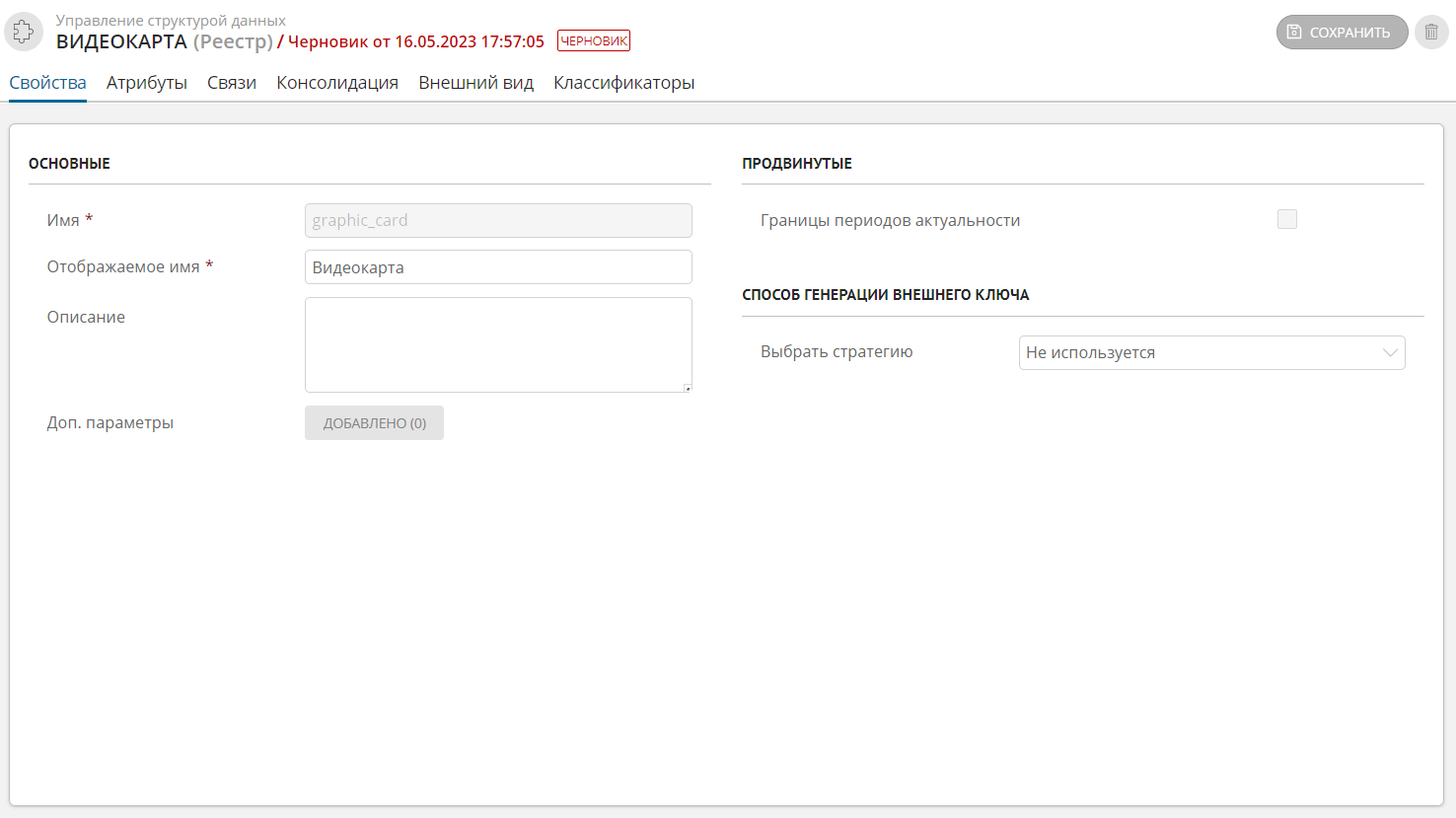Click the chevron arrow on the strategy dropdown
Viewport: 1456px width, 818px height.
pyautogui.click(x=1390, y=352)
